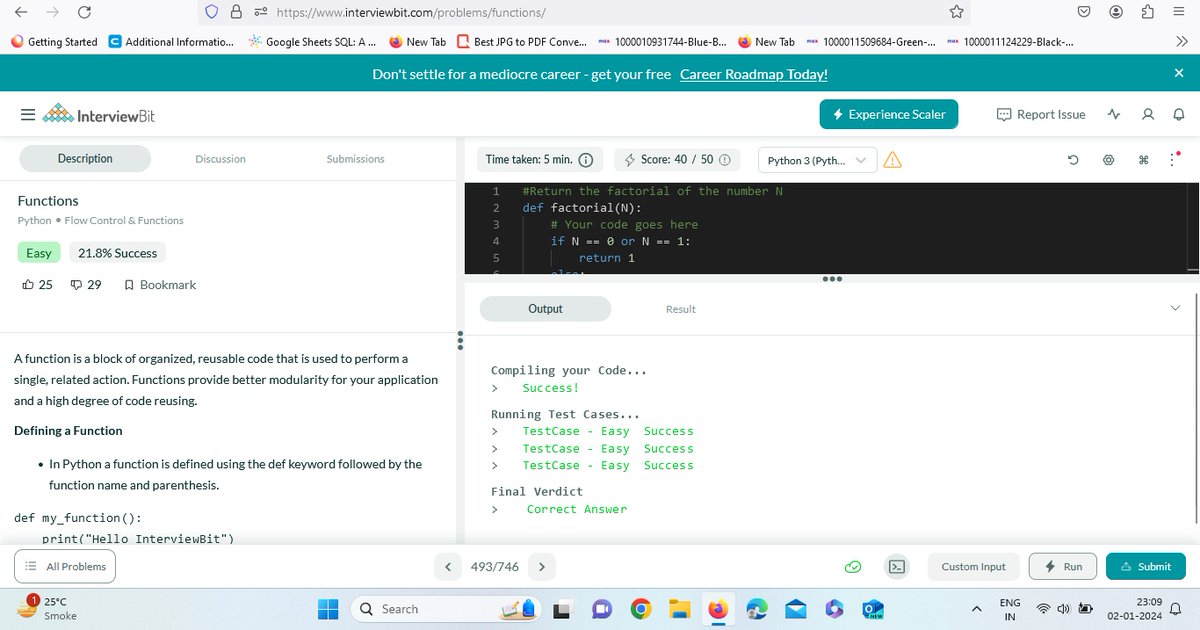Open editor settings gear icon
The image size is (1200, 630).
click(x=1108, y=160)
